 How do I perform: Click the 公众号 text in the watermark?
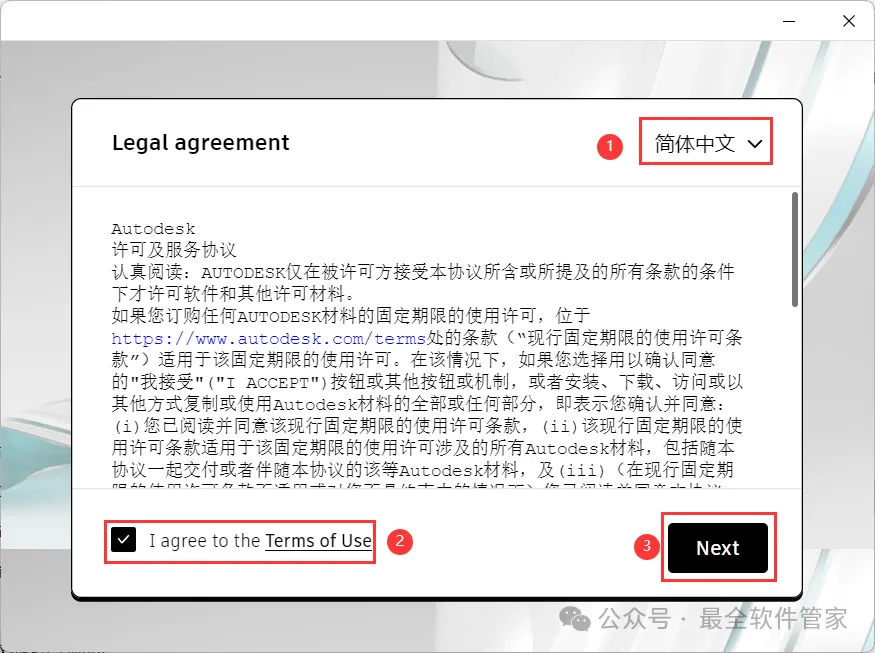click(x=635, y=619)
